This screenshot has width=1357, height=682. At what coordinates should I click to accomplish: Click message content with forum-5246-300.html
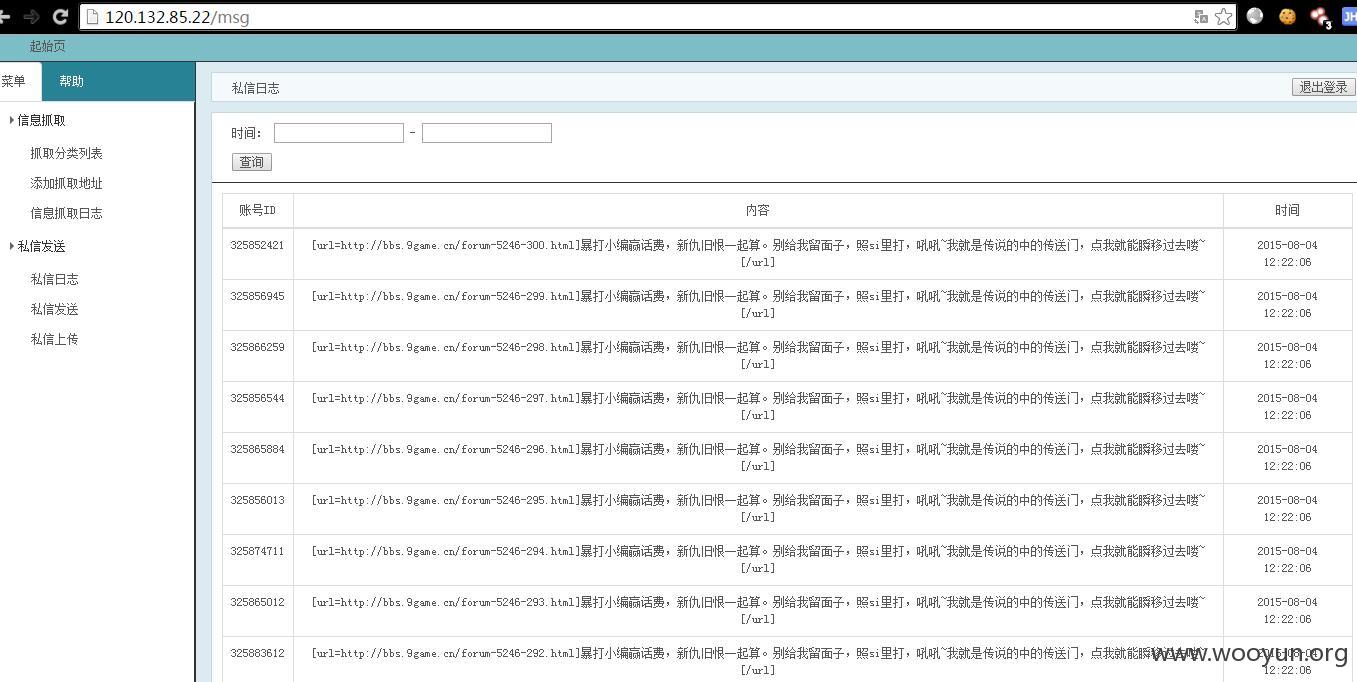click(758, 254)
